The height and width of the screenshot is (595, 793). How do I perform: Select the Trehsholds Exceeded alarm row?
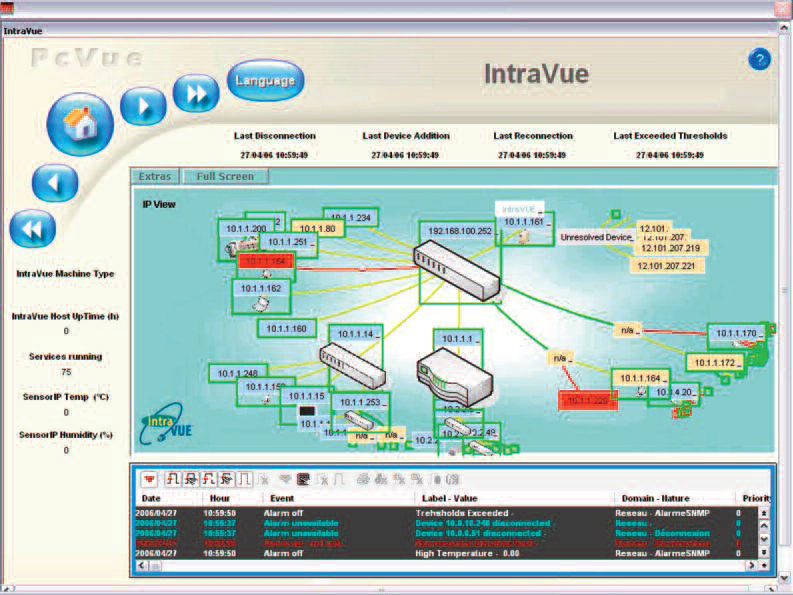pos(448,512)
